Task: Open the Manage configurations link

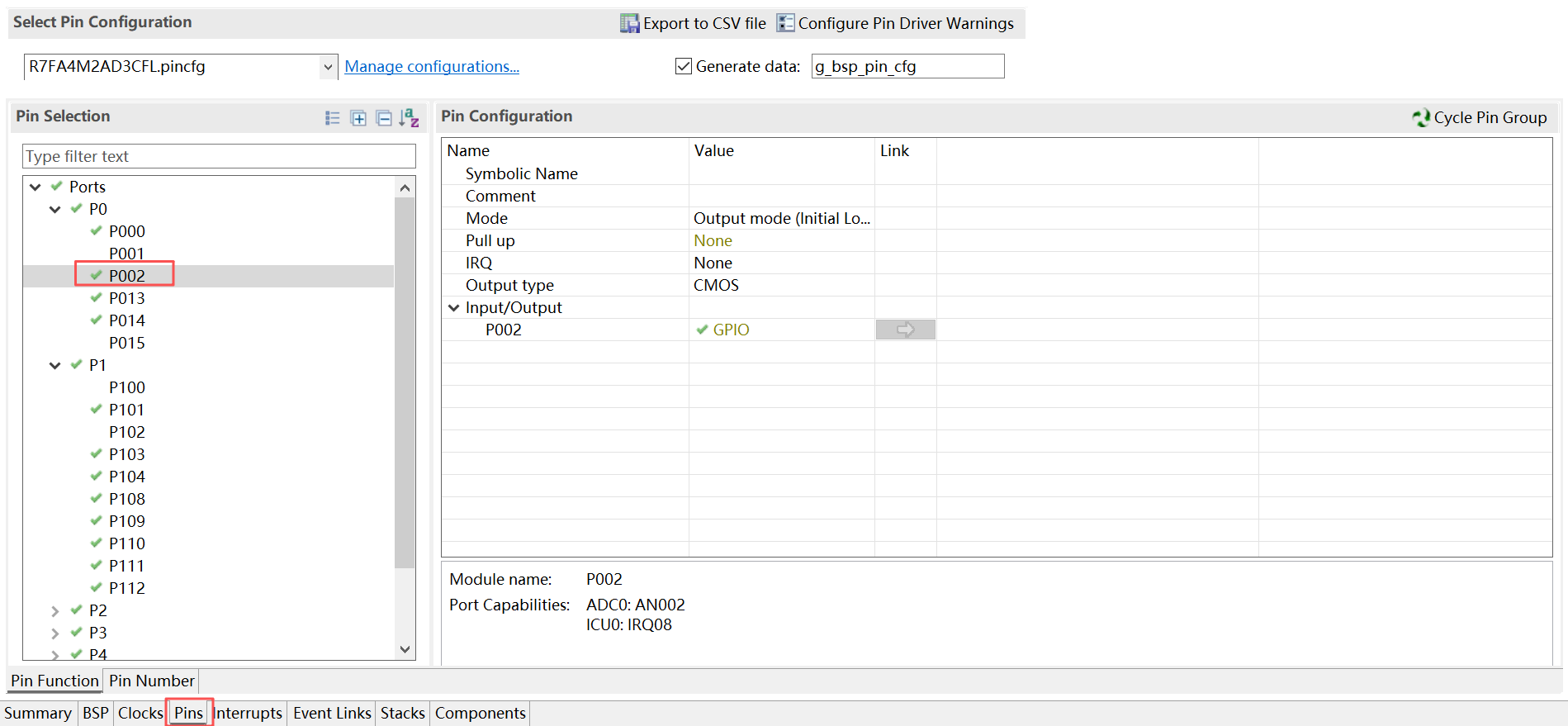Action: coord(432,66)
